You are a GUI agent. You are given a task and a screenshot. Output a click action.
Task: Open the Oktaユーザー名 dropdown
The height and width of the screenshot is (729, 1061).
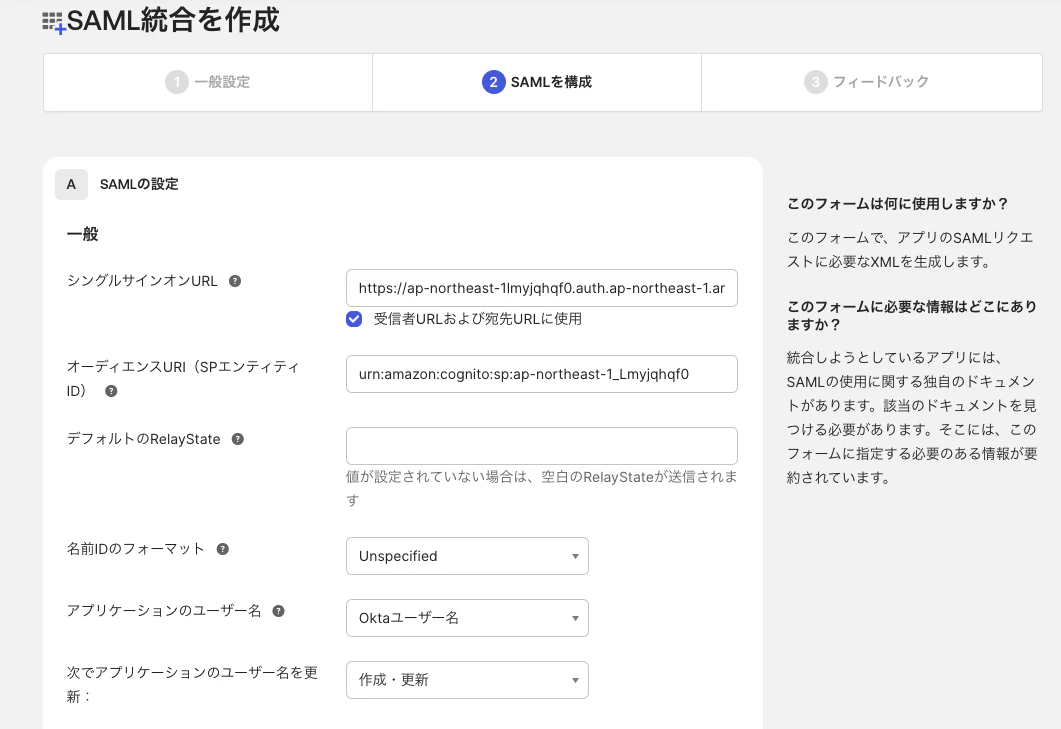click(x=467, y=618)
